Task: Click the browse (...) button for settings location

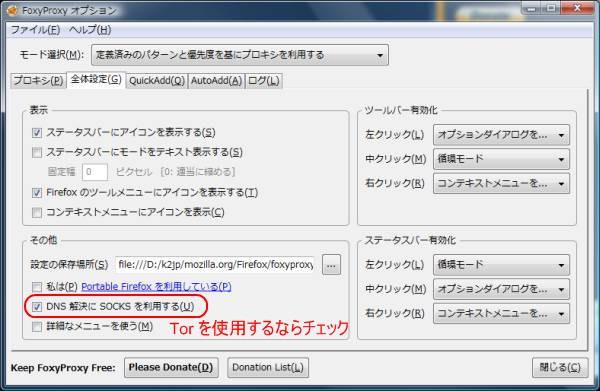Action: click(331, 265)
